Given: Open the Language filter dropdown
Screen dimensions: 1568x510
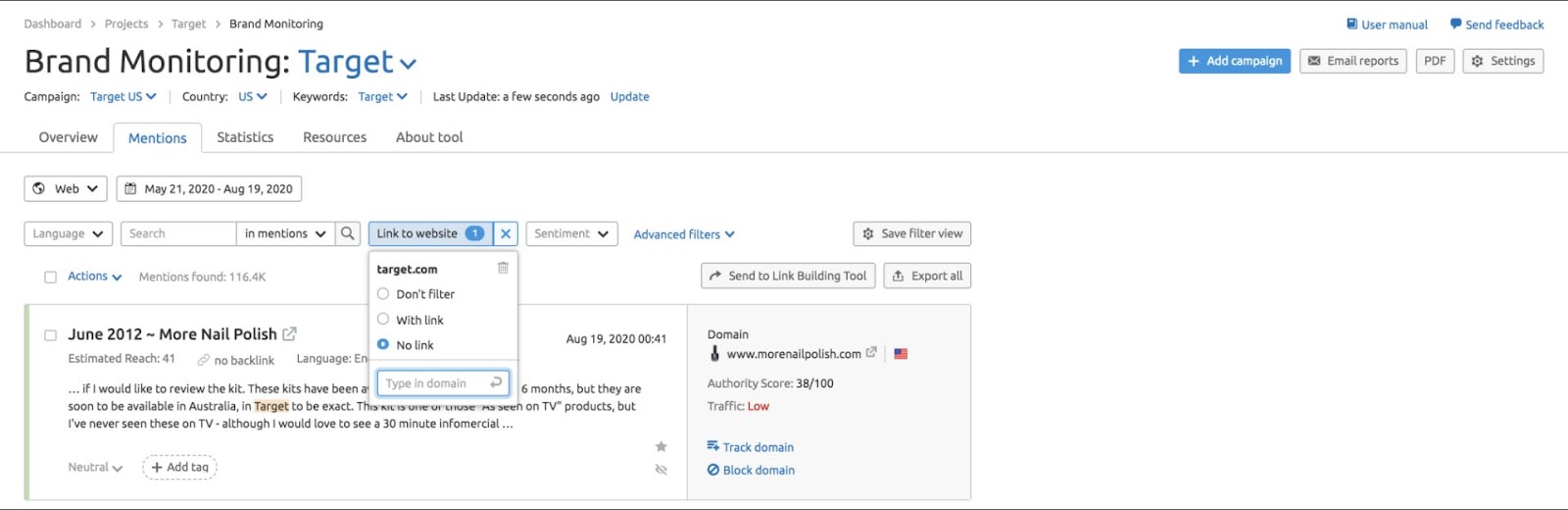Looking at the screenshot, I should (68, 233).
